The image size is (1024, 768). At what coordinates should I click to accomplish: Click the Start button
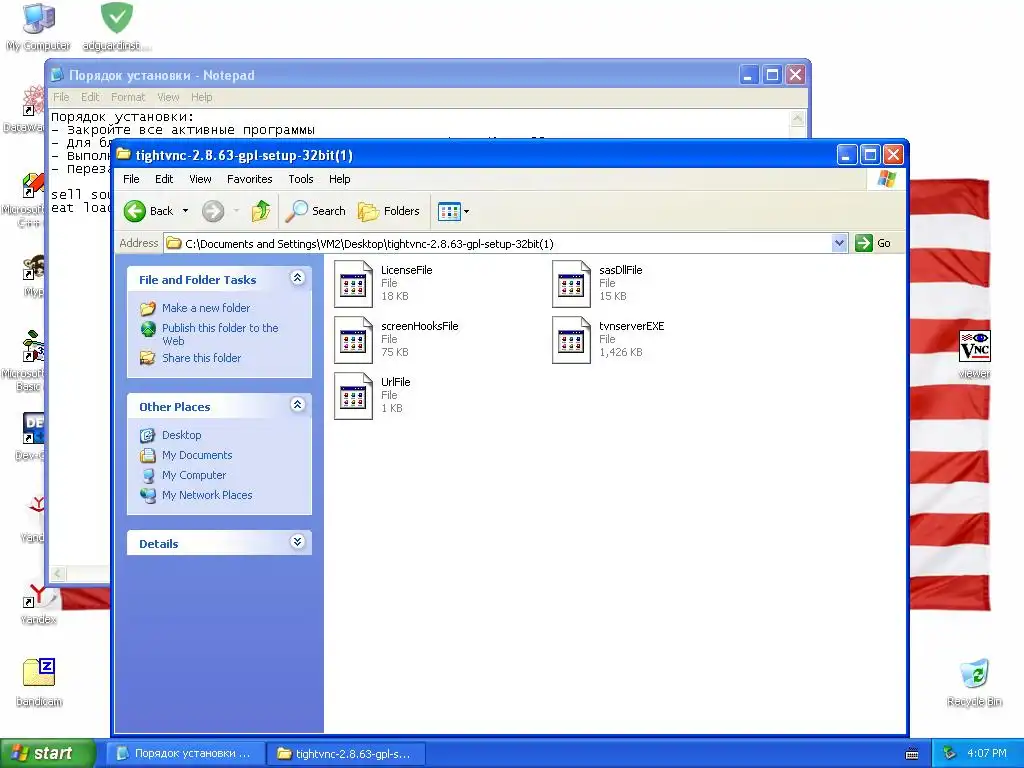[47, 753]
